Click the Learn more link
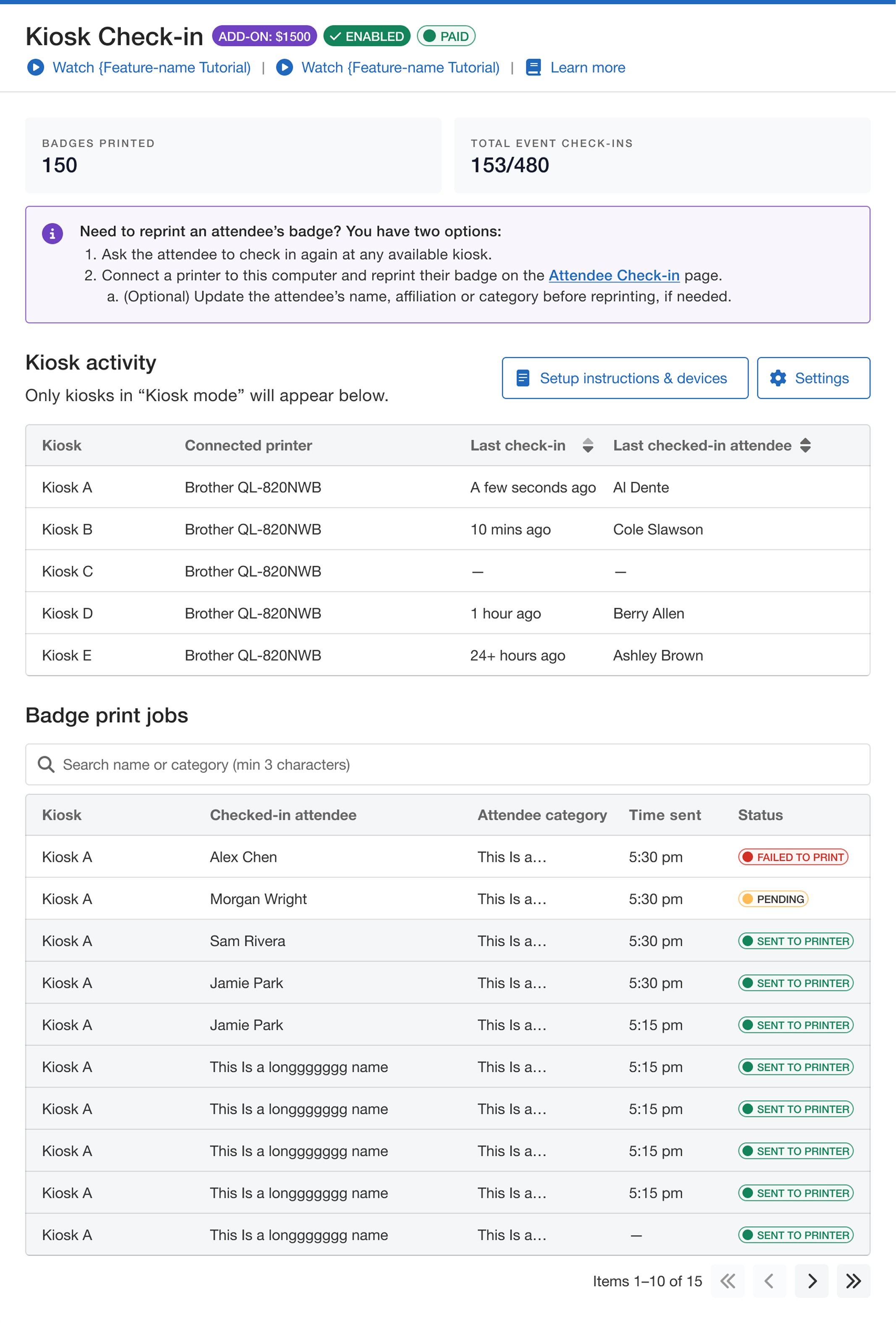This screenshot has height=1323, width=896. point(587,67)
